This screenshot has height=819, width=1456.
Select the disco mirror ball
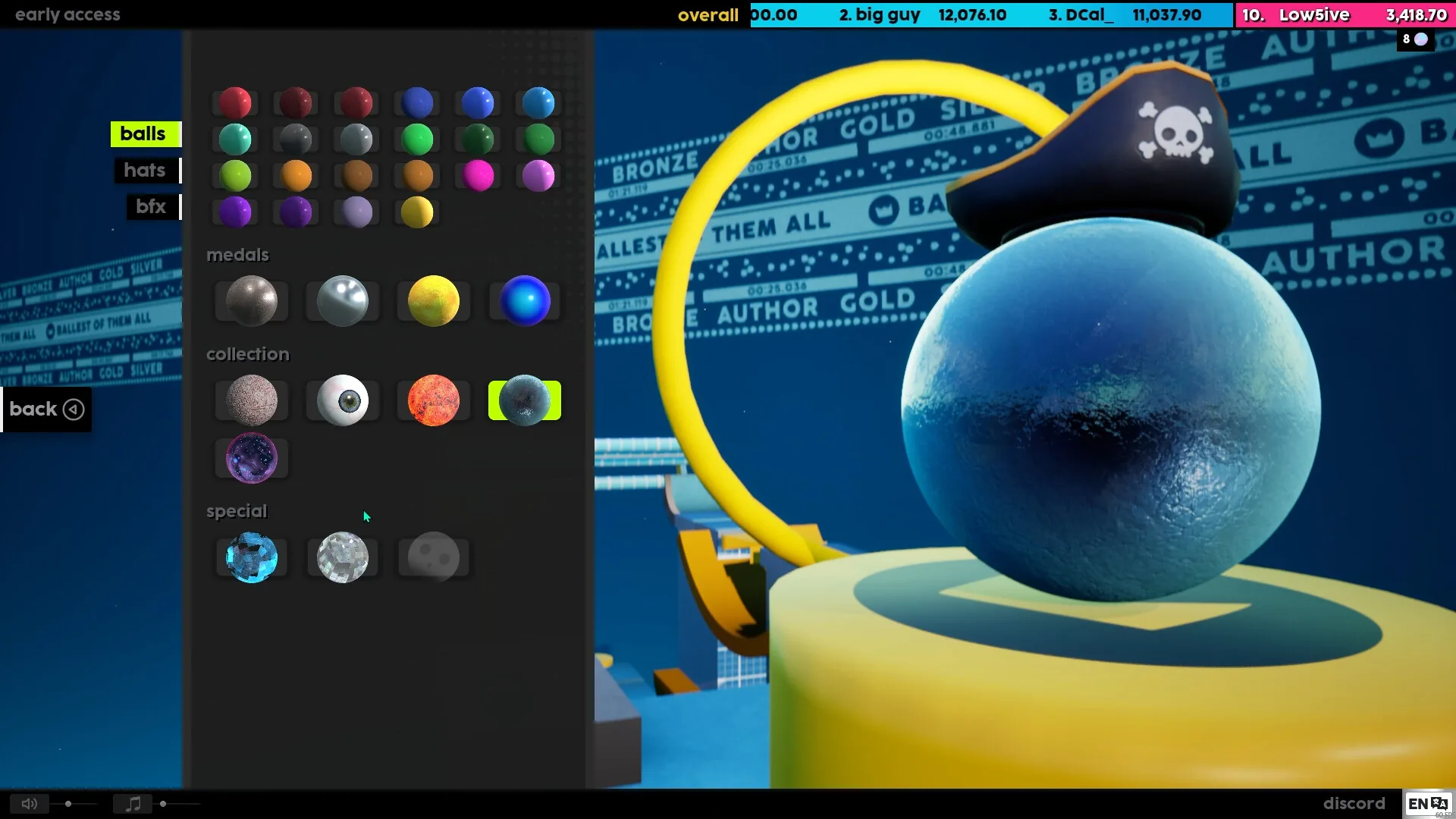343,557
